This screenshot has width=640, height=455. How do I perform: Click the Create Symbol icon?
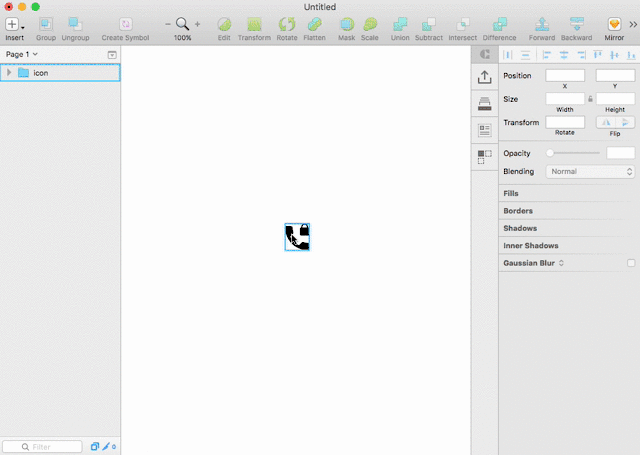click(126, 24)
